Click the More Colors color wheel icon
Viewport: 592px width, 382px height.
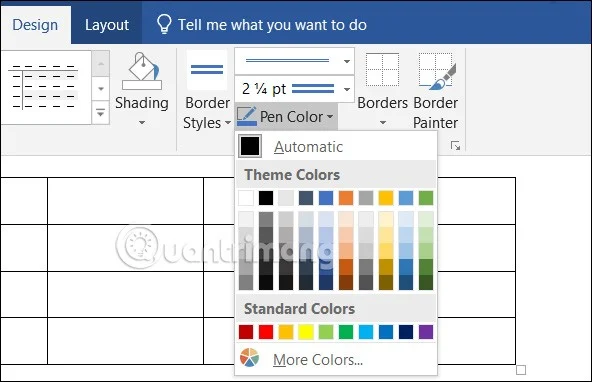(249, 357)
